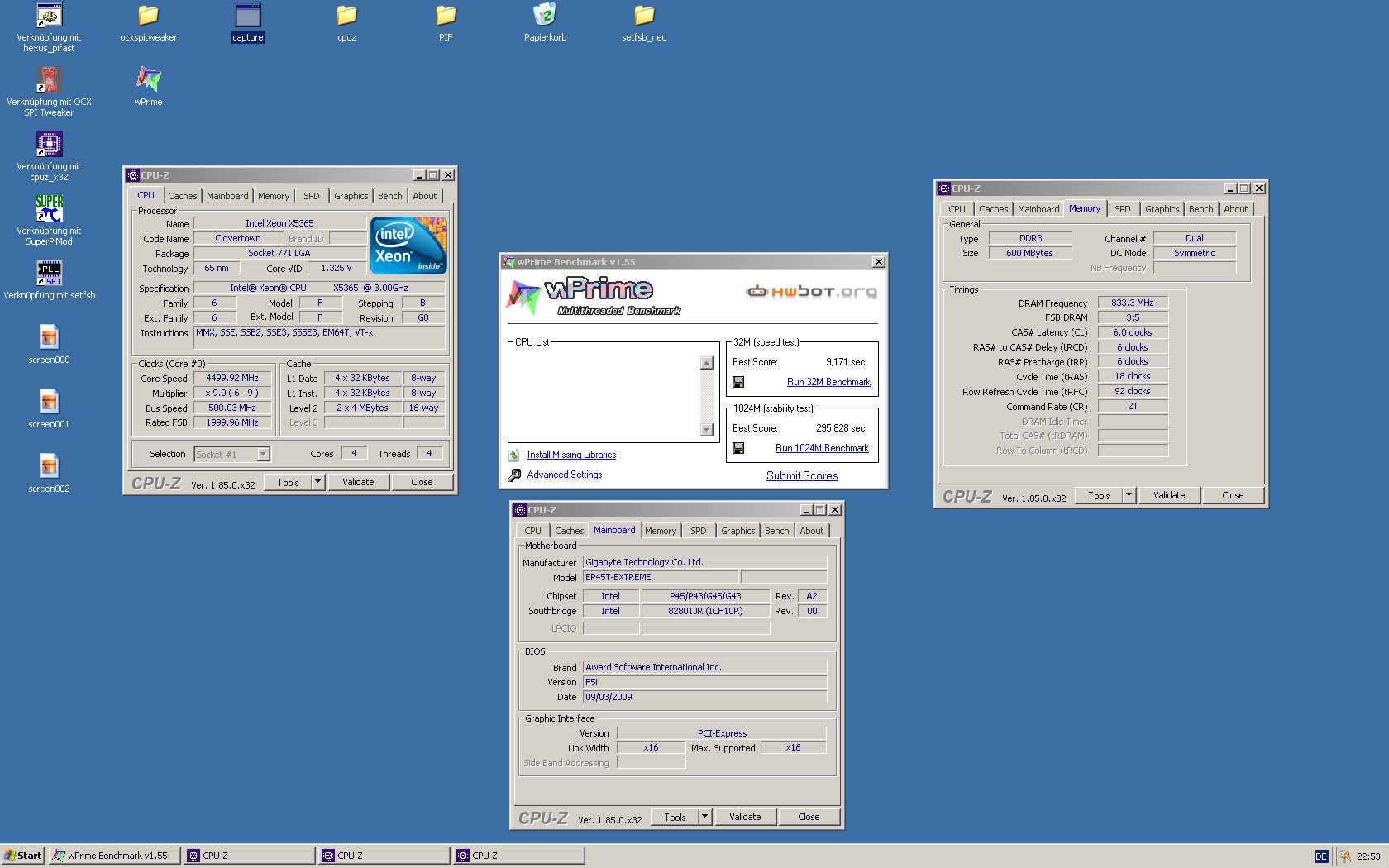The height and width of the screenshot is (868, 1389).
Task: Select the capture desktop icon
Action: pyautogui.click(x=247, y=17)
